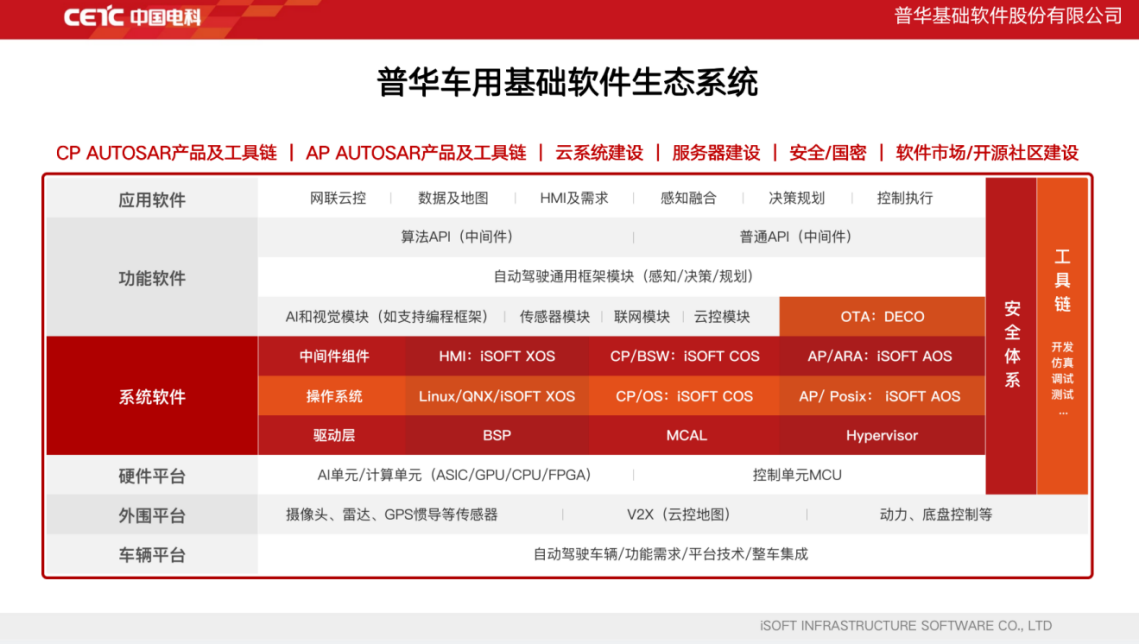The height and width of the screenshot is (644, 1139).
Task: Select the 硬件平台 row label
Action: pyautogui.click(x=152, y=476)
